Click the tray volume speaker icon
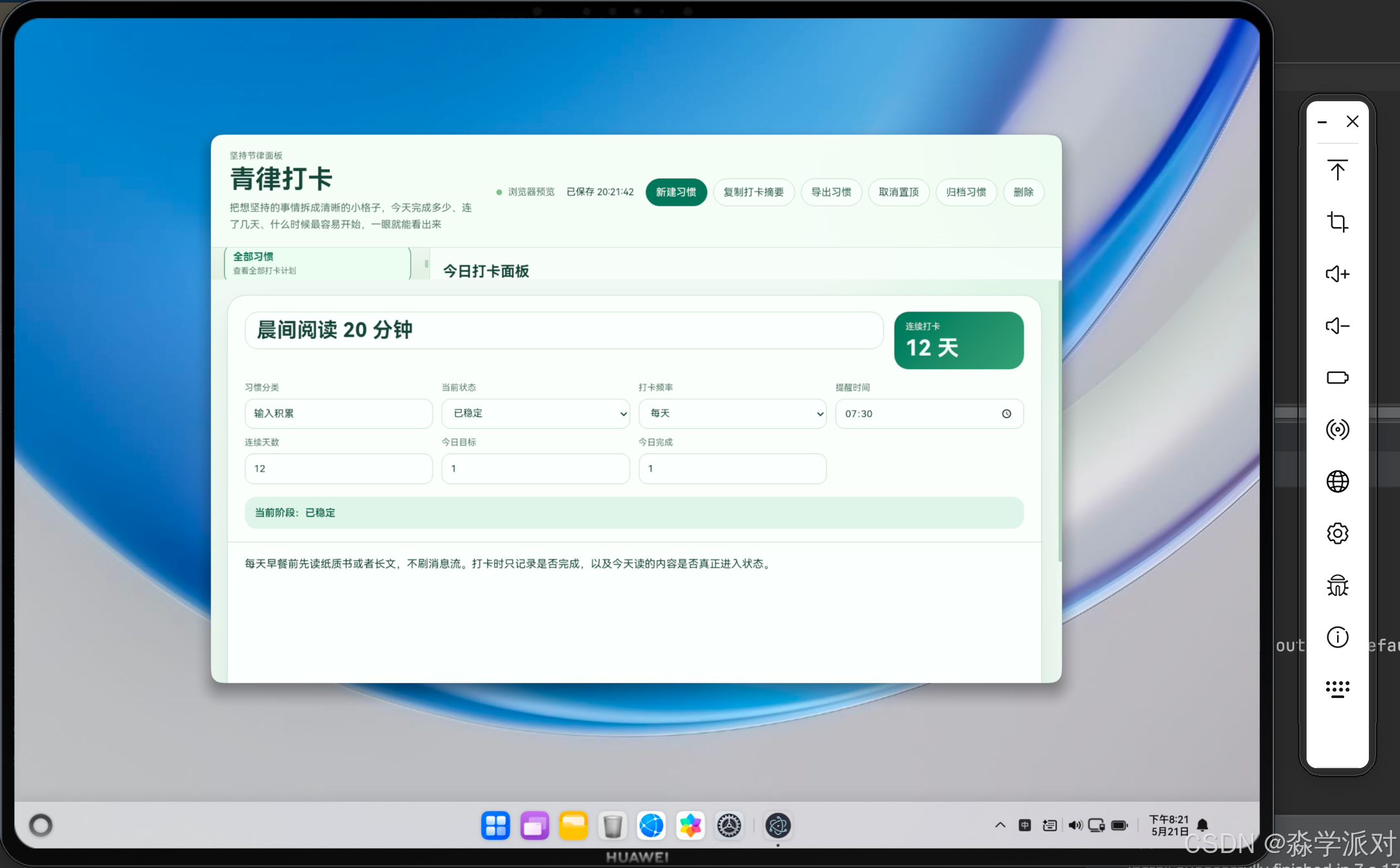 pos(1075,825)
